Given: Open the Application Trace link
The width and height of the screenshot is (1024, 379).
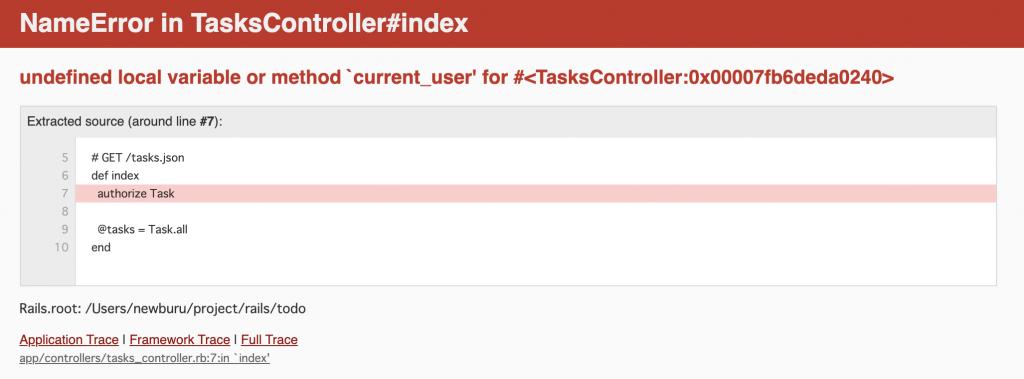Looking at the screenshot, I should [69, 340].
